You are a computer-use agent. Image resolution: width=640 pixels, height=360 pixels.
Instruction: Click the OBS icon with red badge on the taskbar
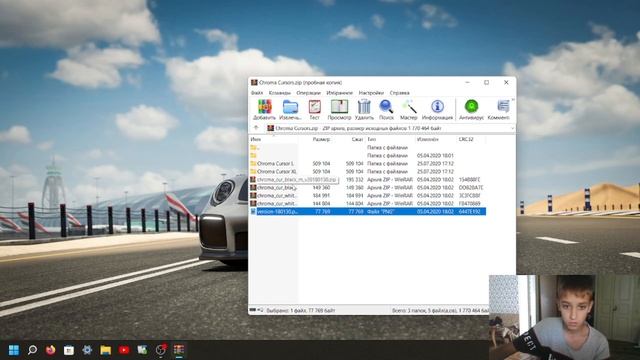pyautogui.click(x=161, y=350)
